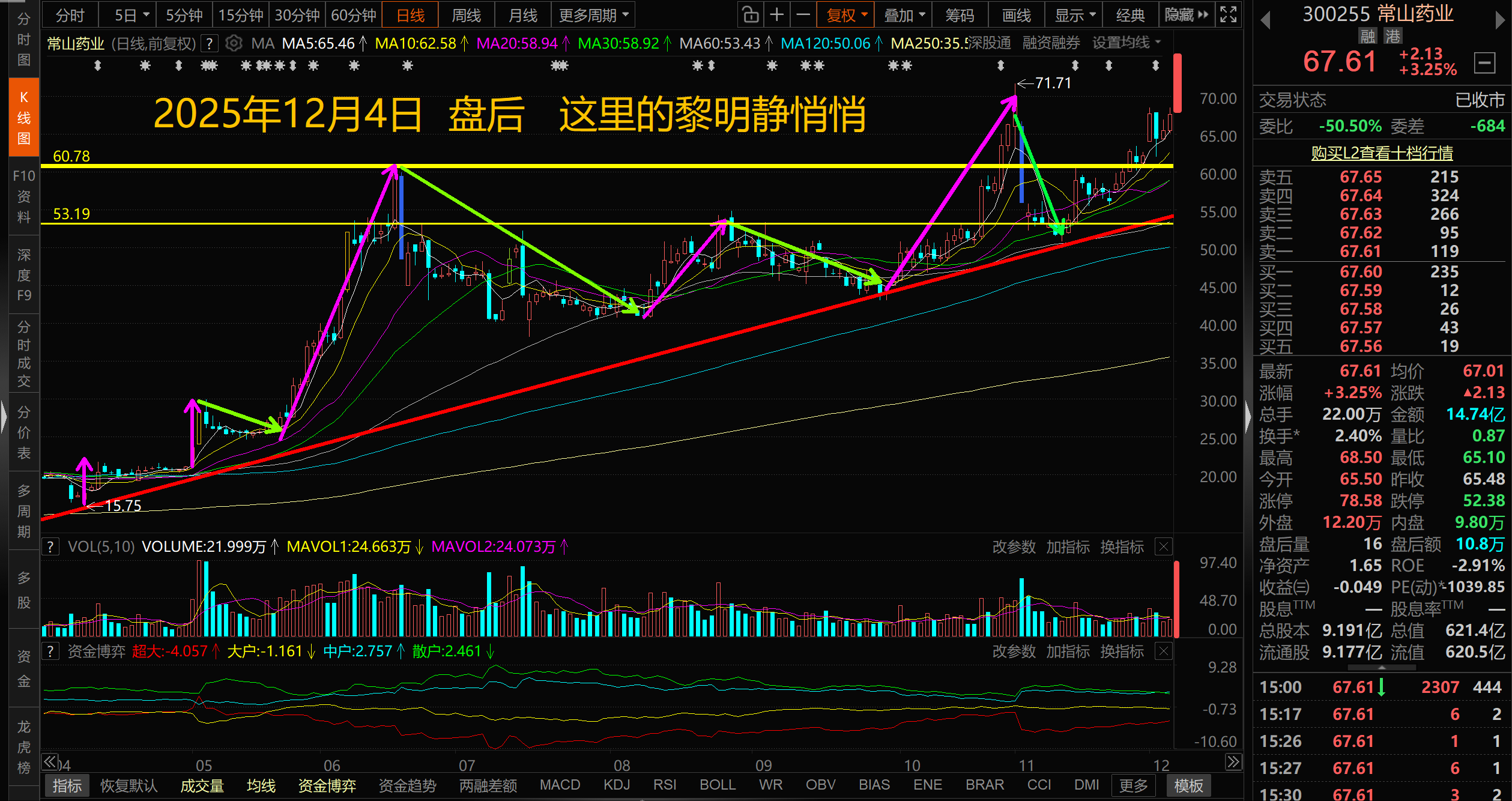Image resolution: width=1512 pixels, height=801 pixels.
Task: Click 画线 drawing tool button
Action: click(x=1017, y=15)
